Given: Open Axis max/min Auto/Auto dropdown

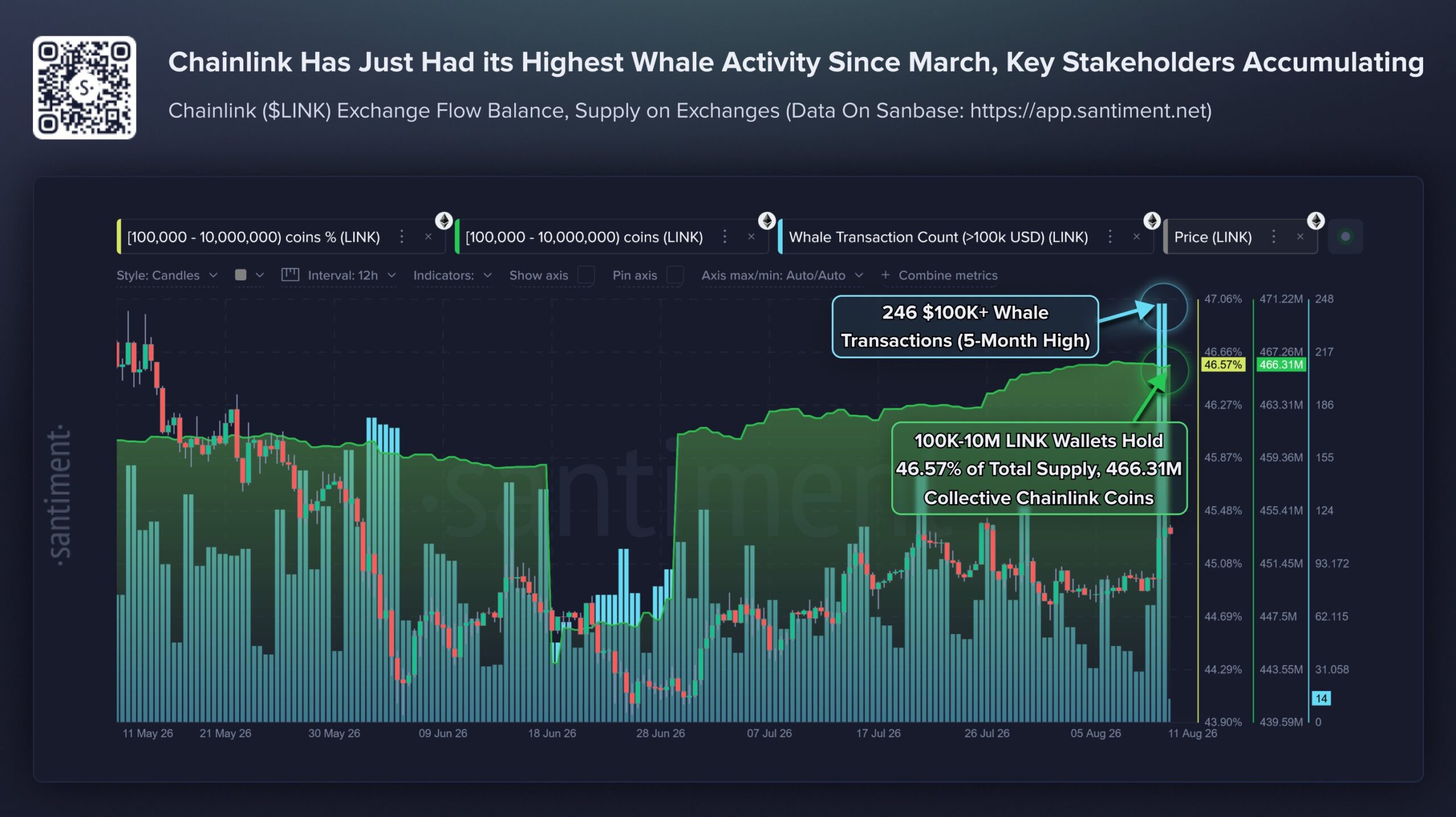Looking at the screenshot, I should pyautogui.click(x=783, y=275).
